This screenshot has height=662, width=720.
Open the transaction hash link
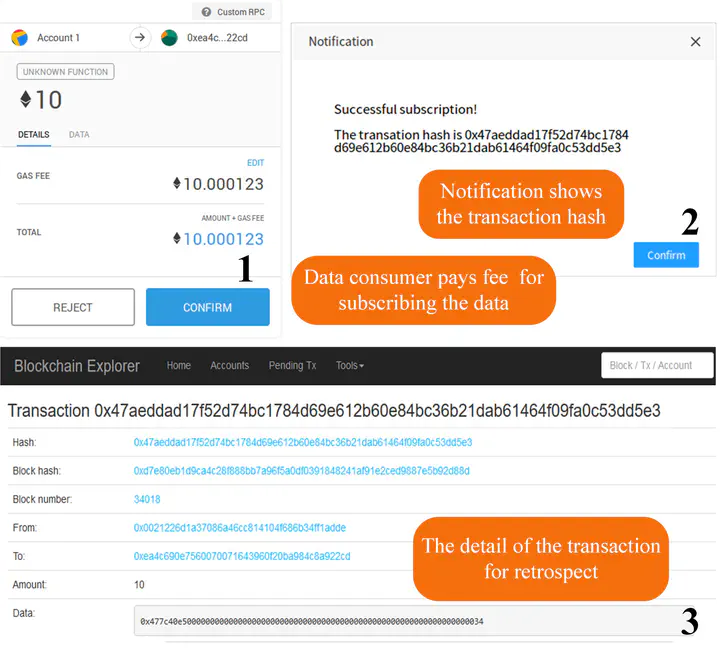[302, 442]
